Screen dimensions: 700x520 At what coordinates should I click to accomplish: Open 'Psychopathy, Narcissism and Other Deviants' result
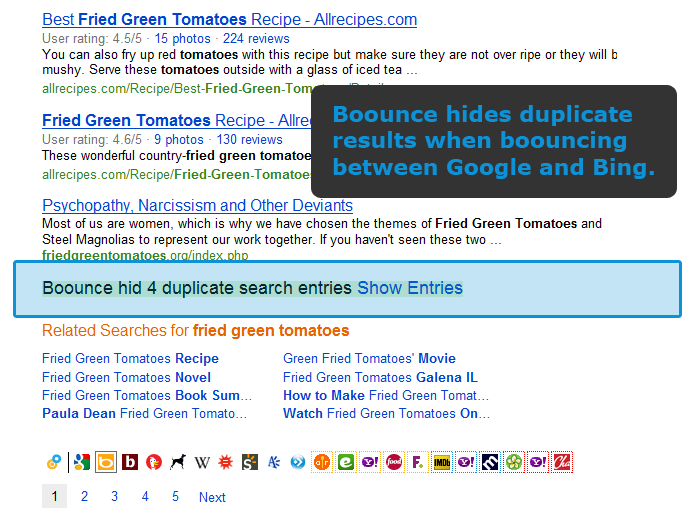pyautogui.click(x=197, y=206)
